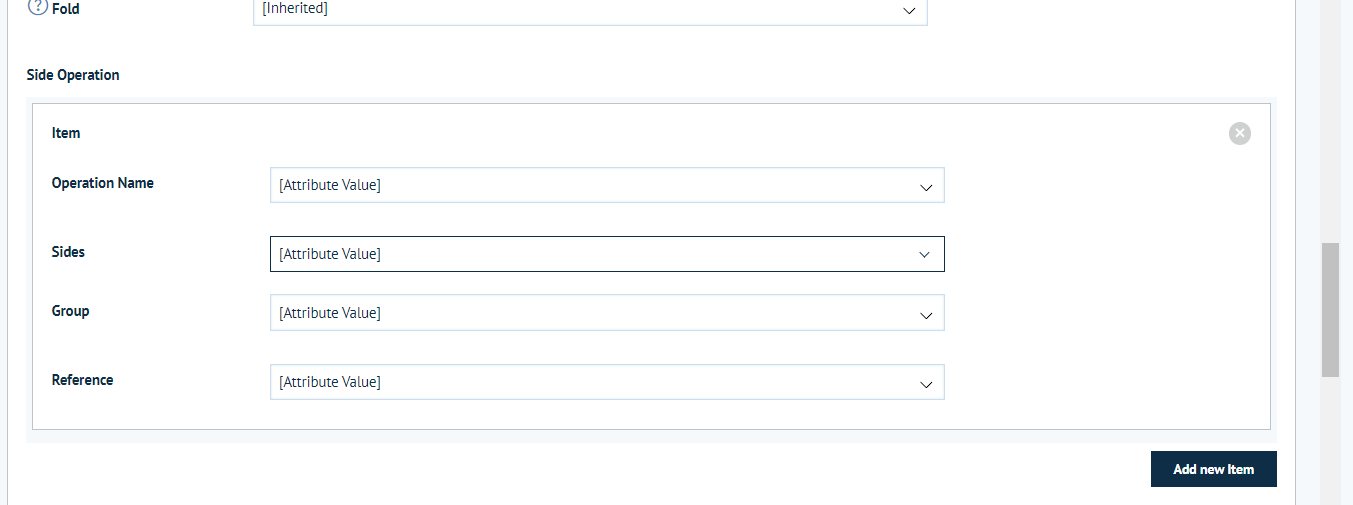Image resolution: width=1353 pixels, height=505 pixels.
Task: Click the Operation Name field label
Action: [x=103, y=183]
